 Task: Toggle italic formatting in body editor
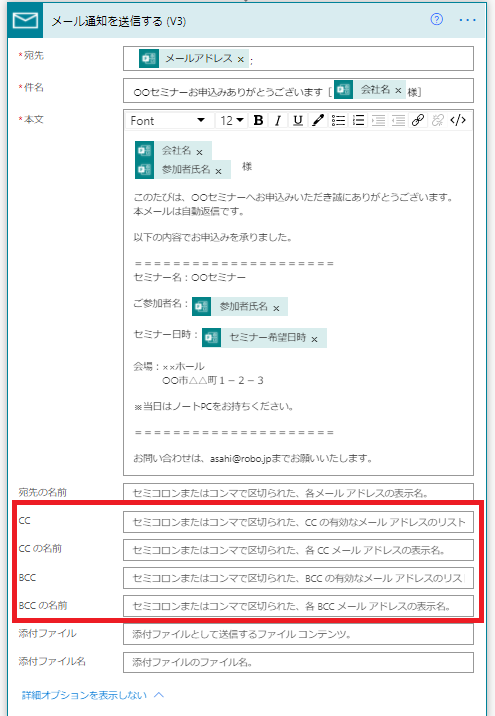tap(278, 120)
